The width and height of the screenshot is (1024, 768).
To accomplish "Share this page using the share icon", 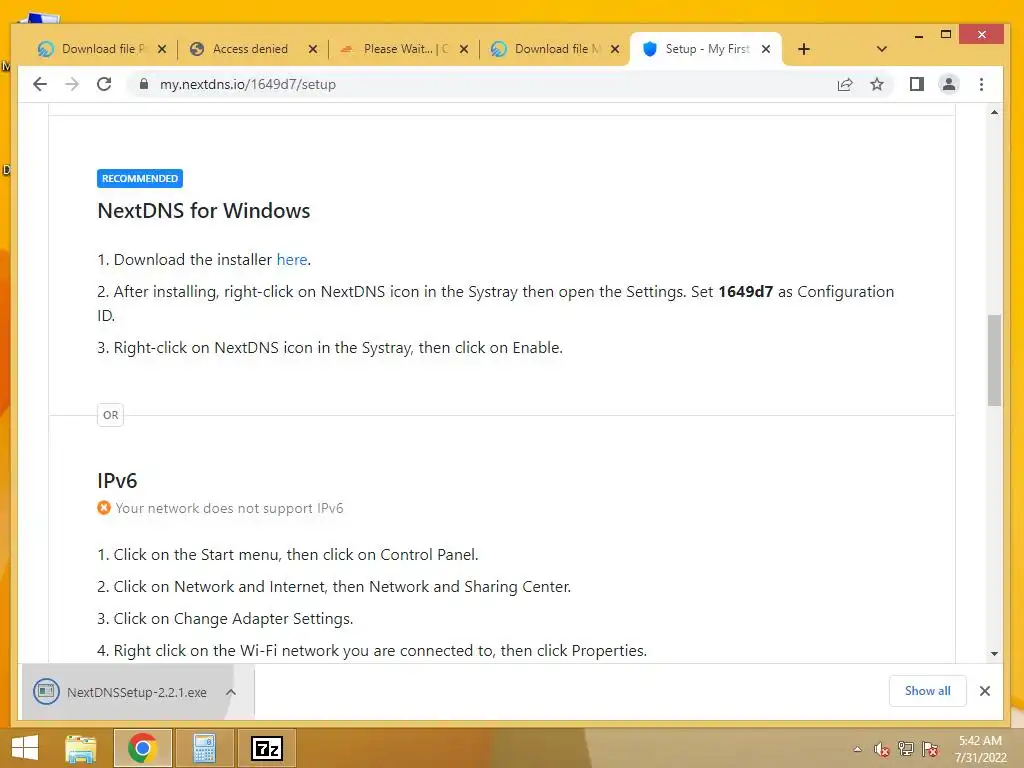I will coord(845,84).
